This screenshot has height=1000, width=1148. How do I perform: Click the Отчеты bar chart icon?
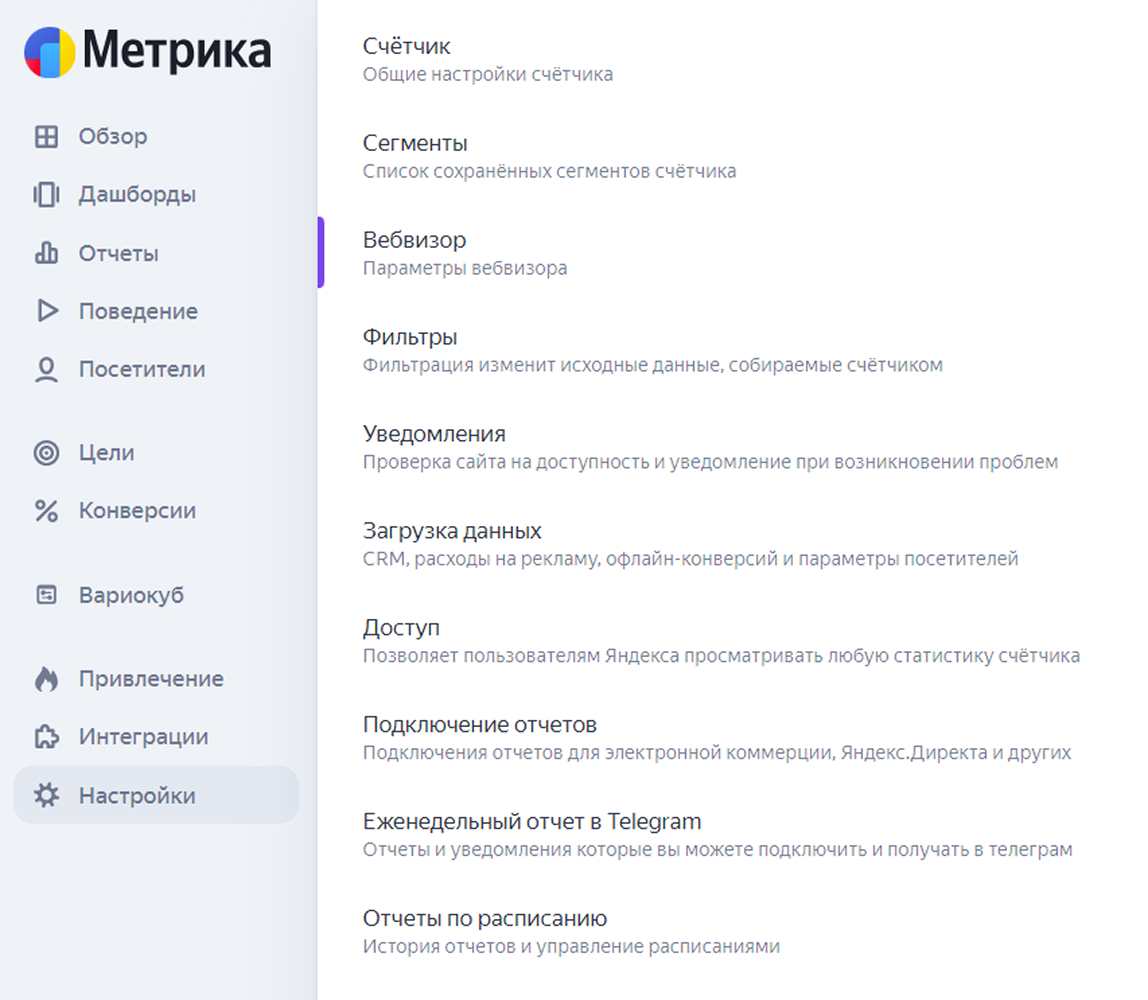point(46,253)
